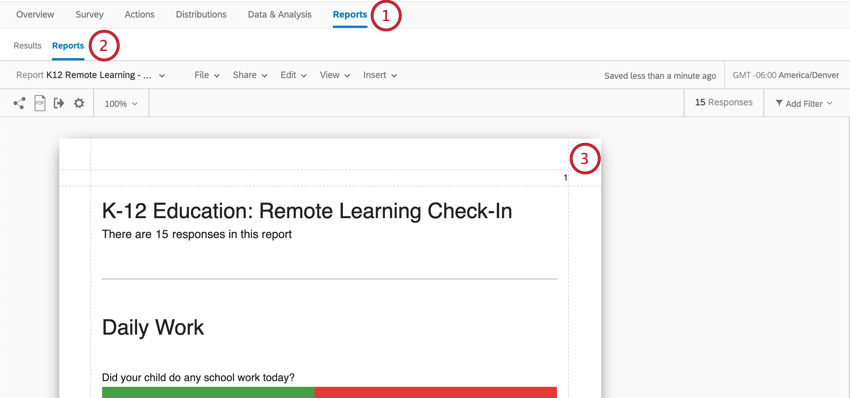Screen dimensions: 850x398
Task: Click the K-12 Education report title
Action: pyautogui.click(x=307, y=211)
